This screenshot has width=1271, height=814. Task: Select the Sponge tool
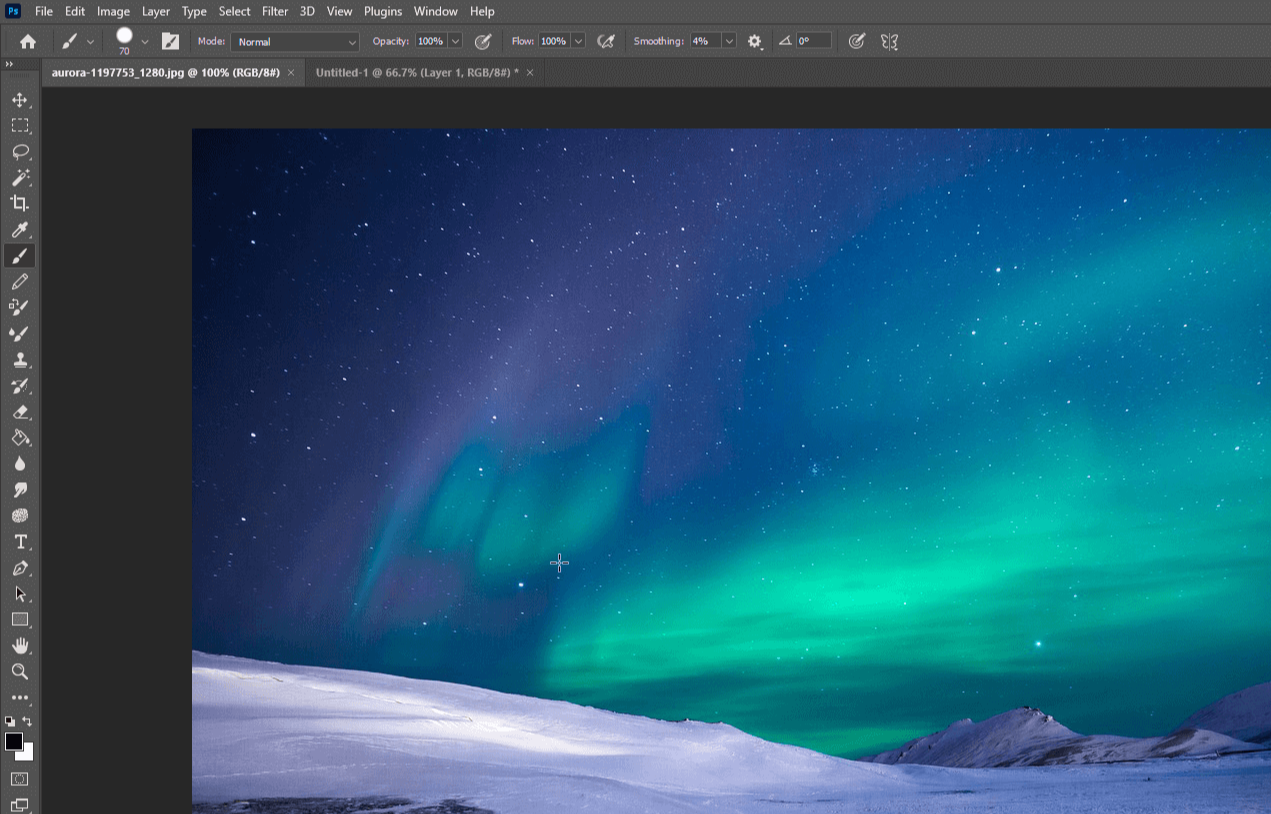tap(20, 516)
